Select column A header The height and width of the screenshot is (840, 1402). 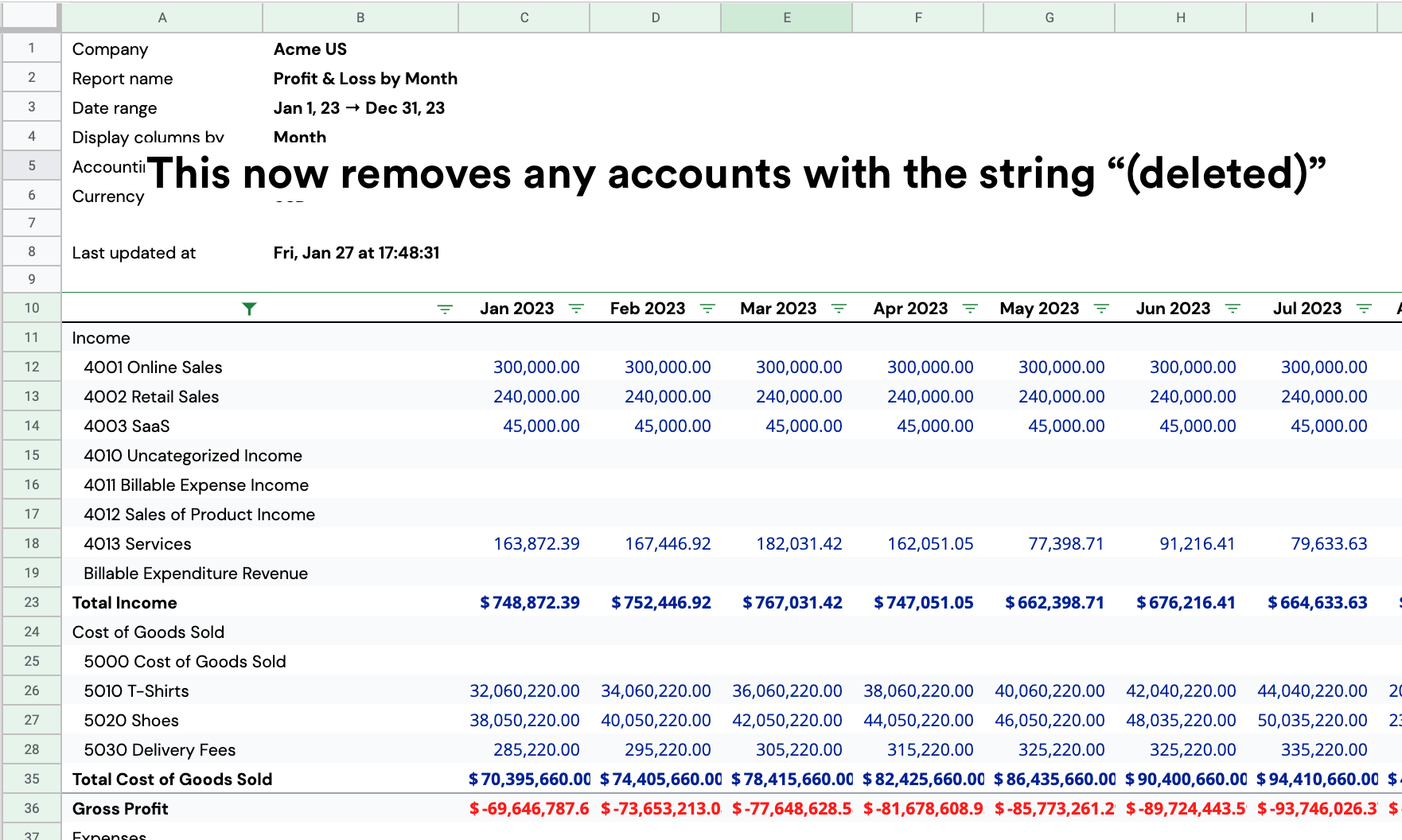tap(162, 17)
